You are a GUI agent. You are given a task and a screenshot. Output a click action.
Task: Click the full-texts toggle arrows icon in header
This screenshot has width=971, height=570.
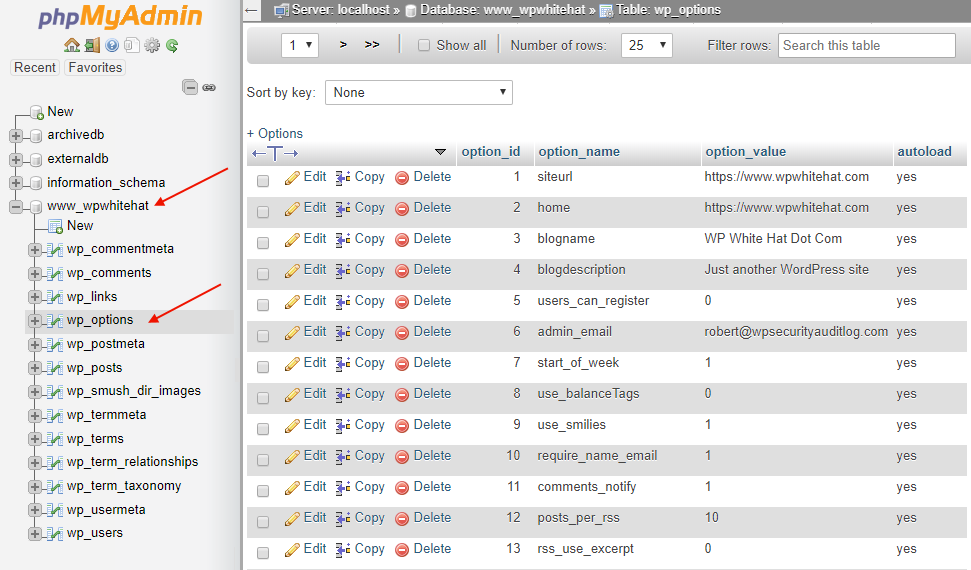coord(275,153)
